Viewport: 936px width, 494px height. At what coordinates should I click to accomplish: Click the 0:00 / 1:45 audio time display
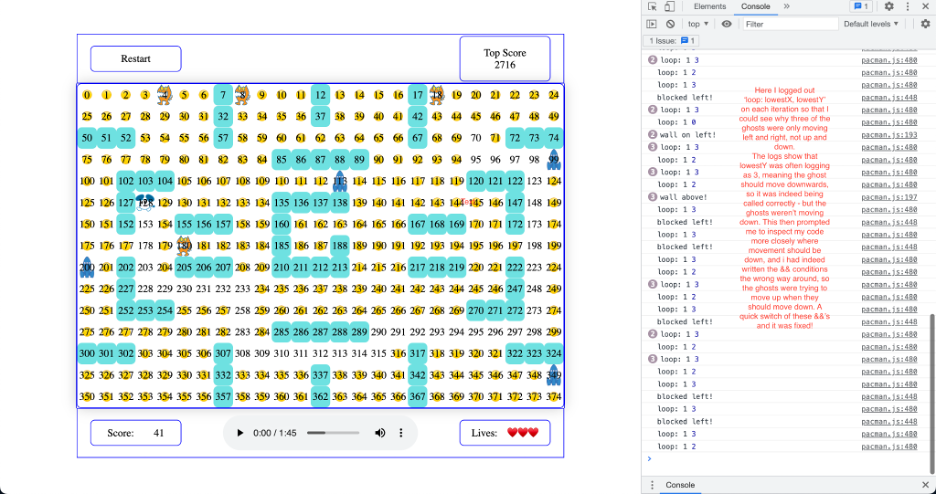pos(275,433)
